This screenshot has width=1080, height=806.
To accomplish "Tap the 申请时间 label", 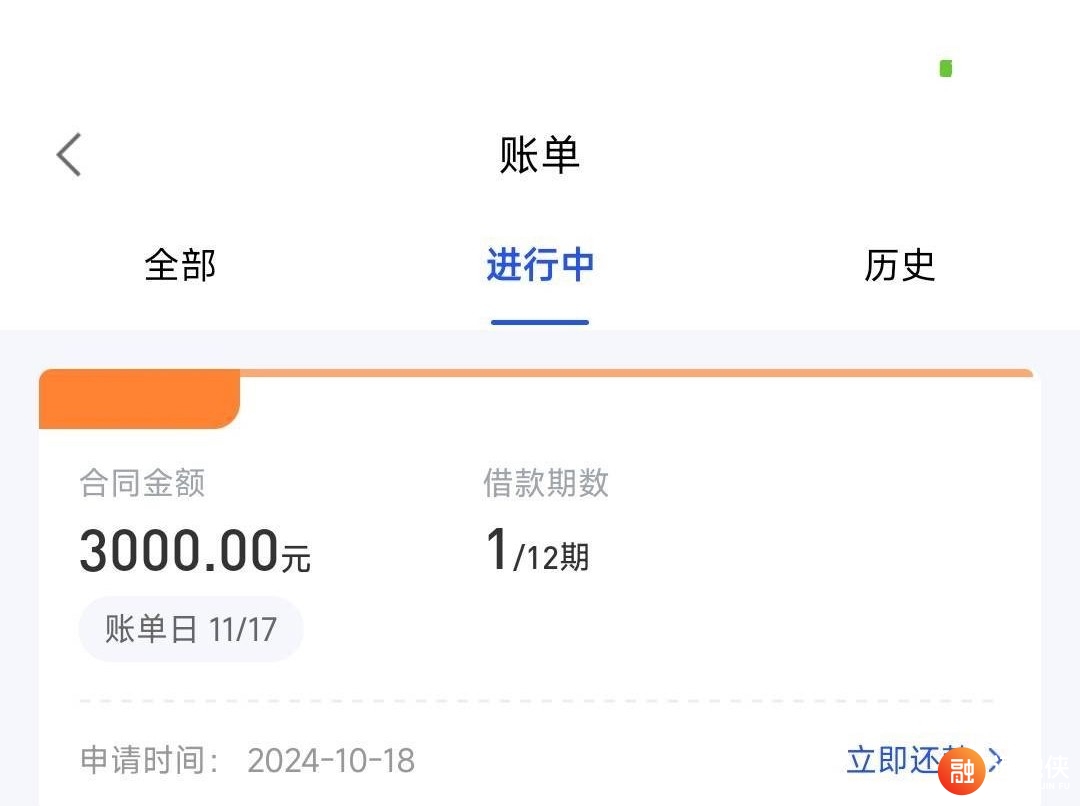I will (x=149, y=761).
